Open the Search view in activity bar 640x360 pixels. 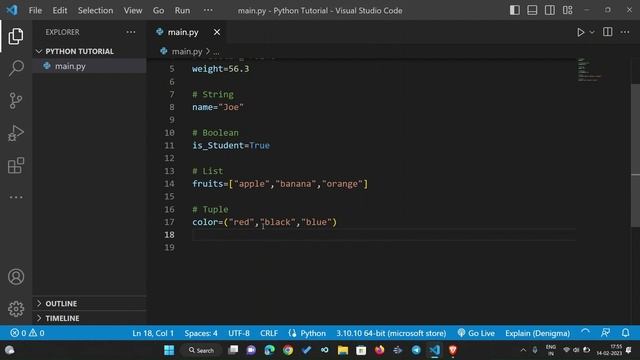[x=16, y=68]
